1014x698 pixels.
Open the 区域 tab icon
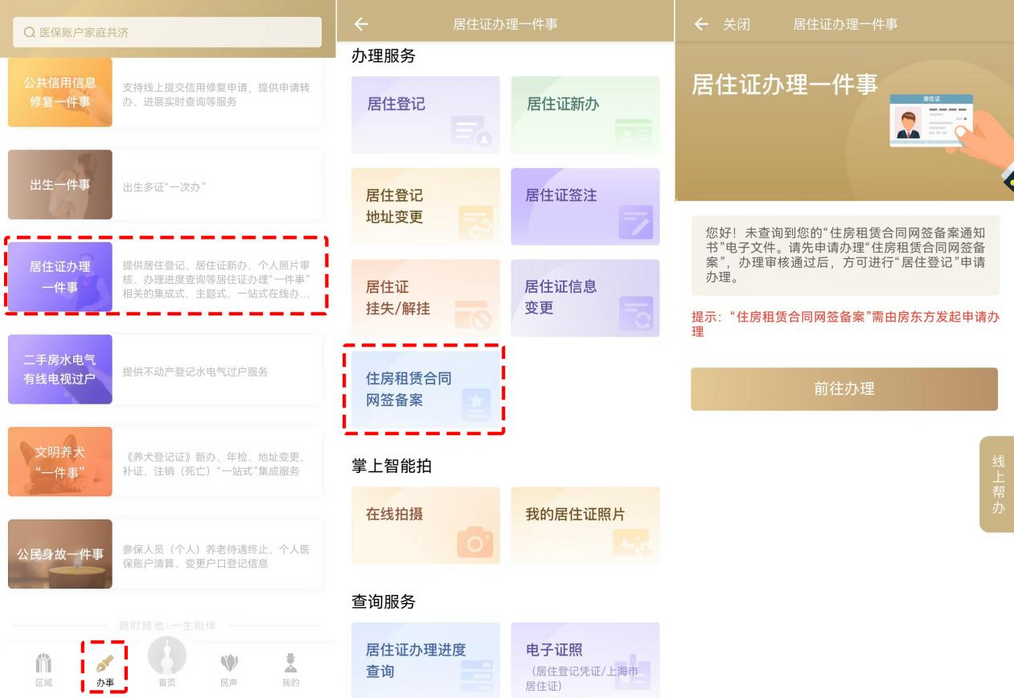43,667
